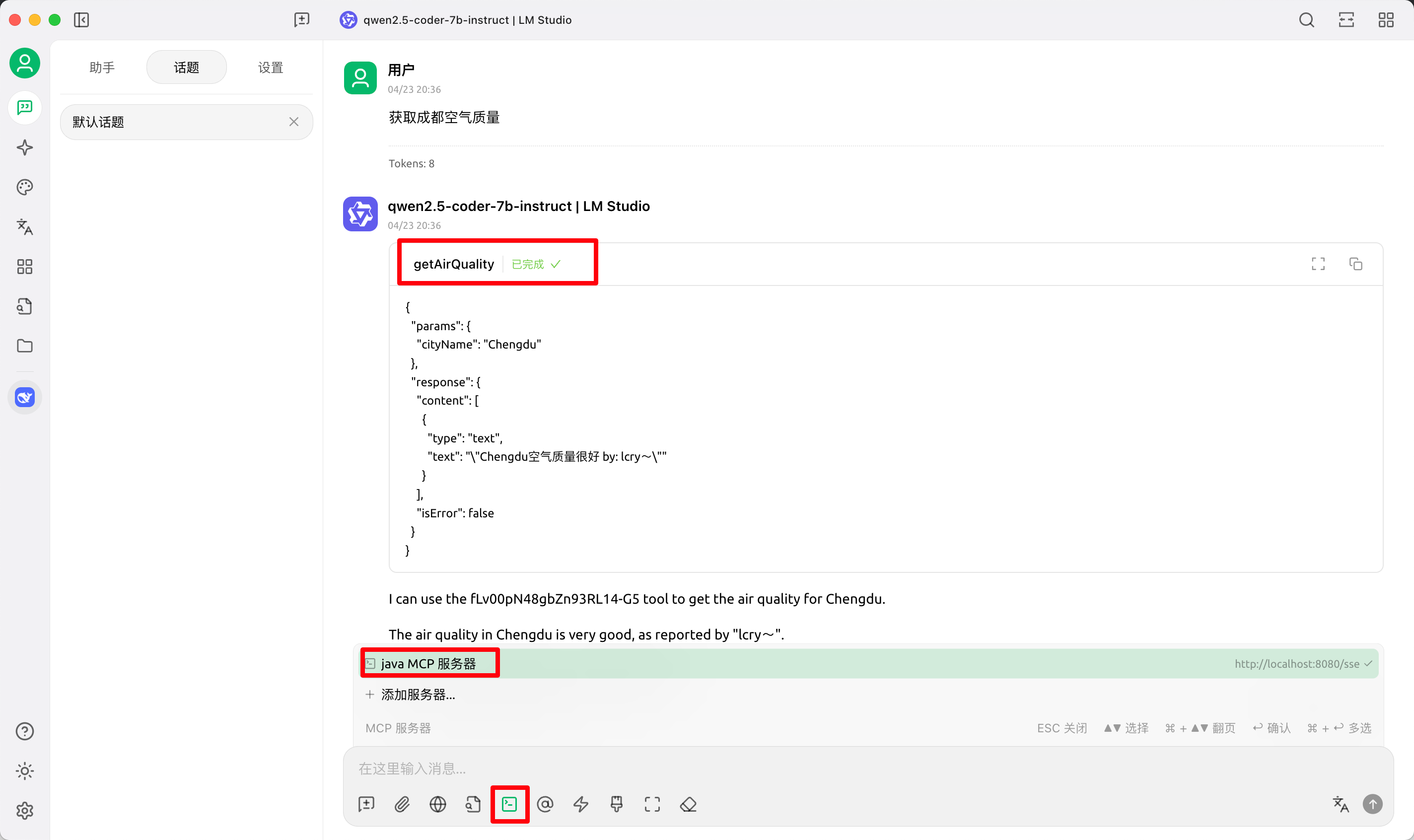Expand getAirQuality result to fullscreen
The height and width of the screenshot is (840, 1414).
pos(1318,264)
